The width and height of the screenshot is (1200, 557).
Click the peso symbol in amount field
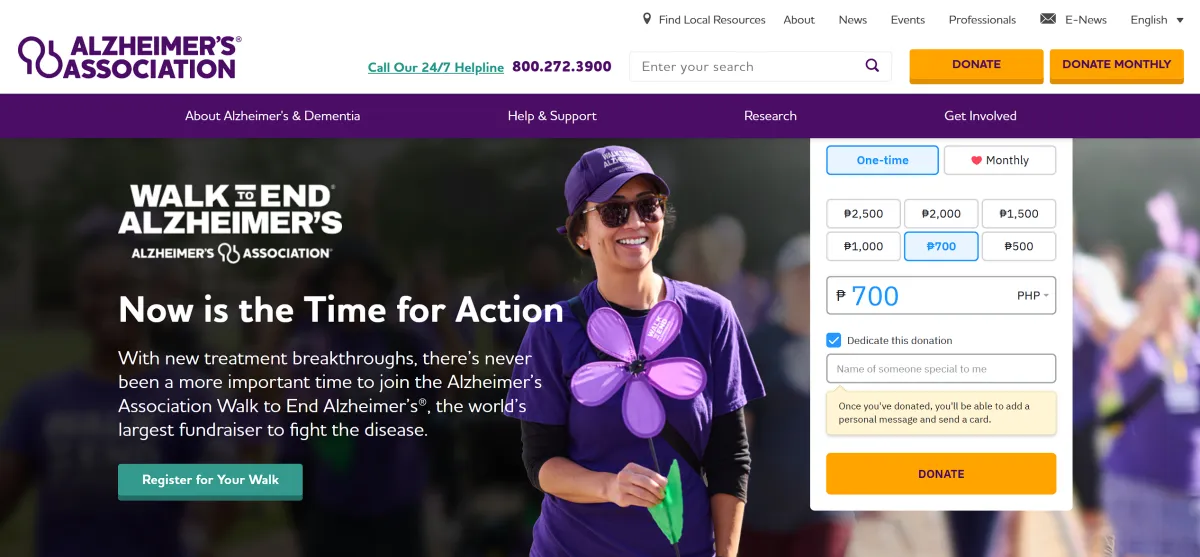841,296
